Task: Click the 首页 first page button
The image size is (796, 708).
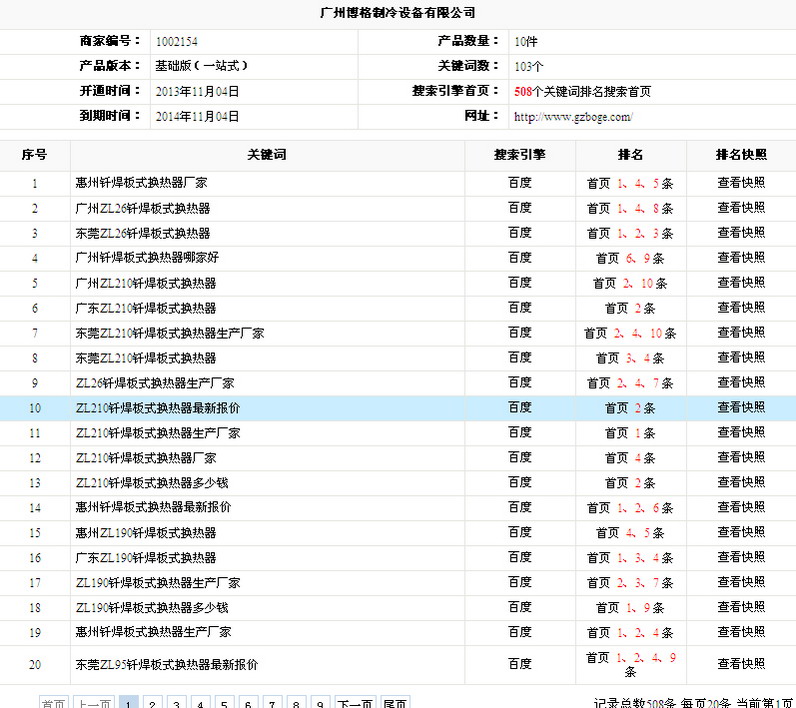Action: click(x=54, y=703)
